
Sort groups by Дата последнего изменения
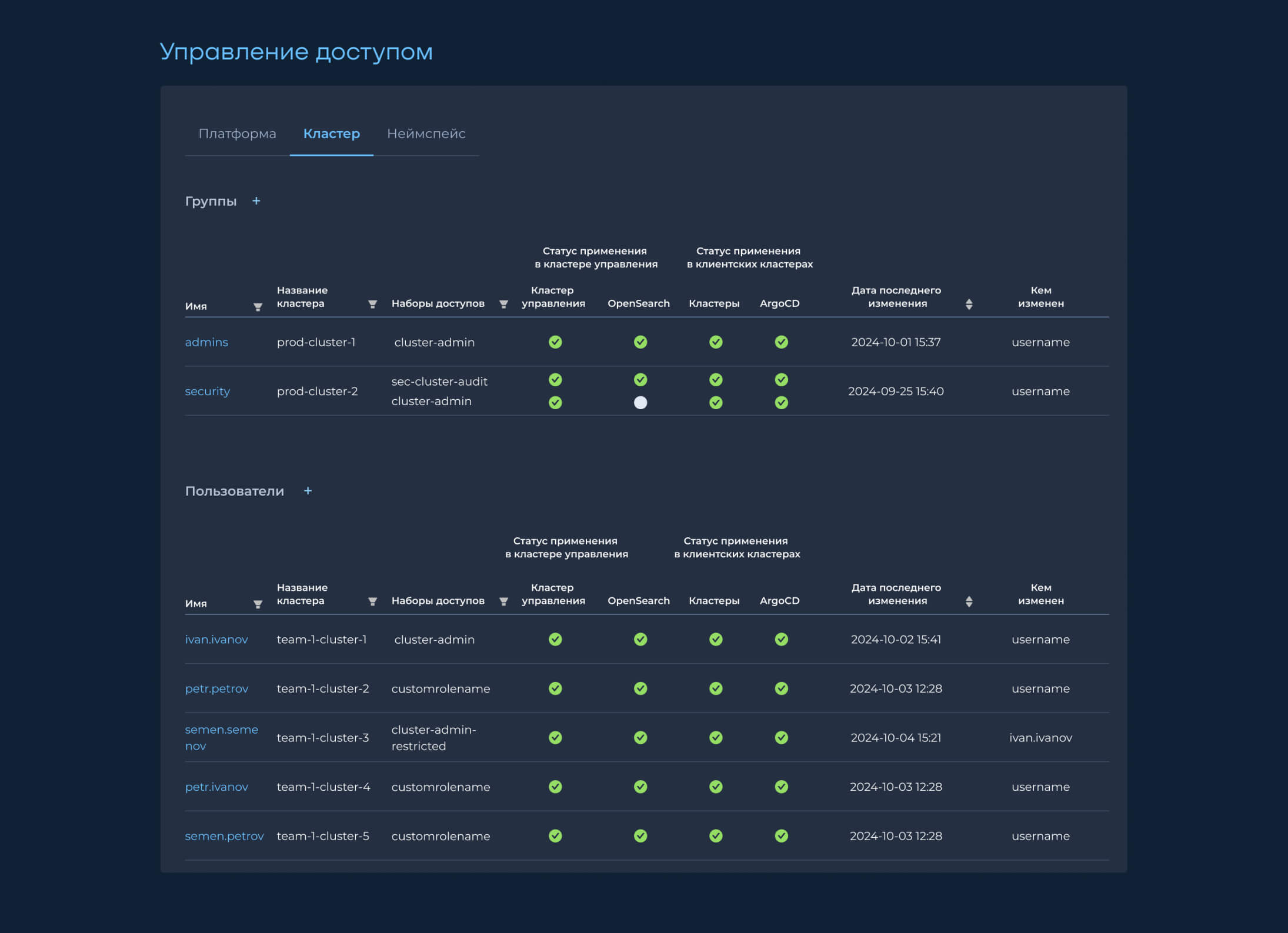coord(969,304)
